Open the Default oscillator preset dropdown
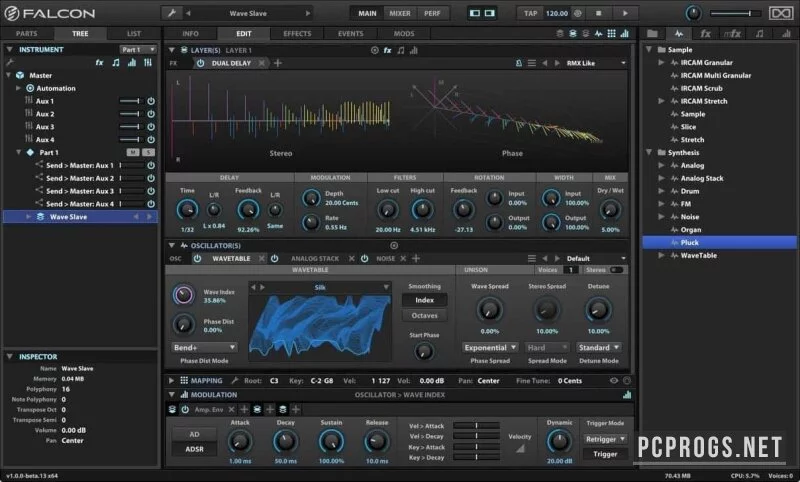This screenshot has width=800, height=482. (596, 259)
